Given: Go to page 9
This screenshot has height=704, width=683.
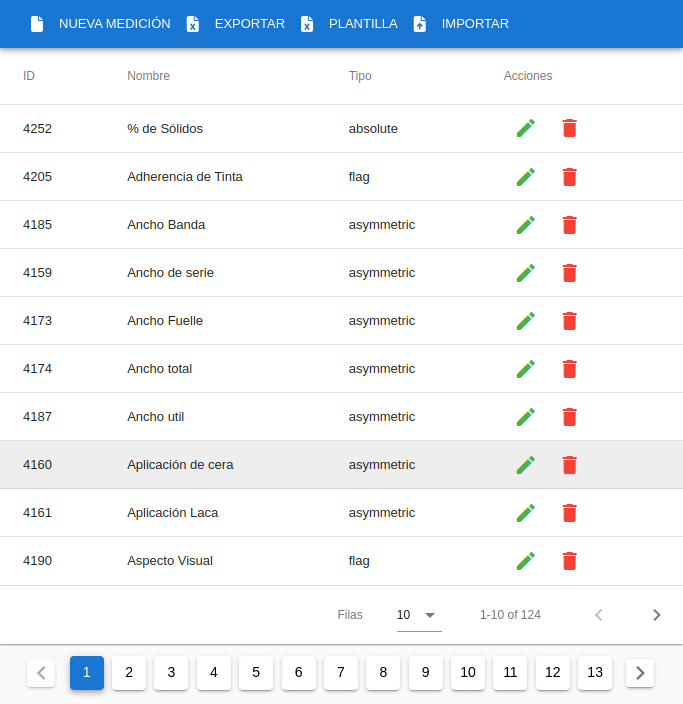Looking at the screenshot, I should pos(426,673).
